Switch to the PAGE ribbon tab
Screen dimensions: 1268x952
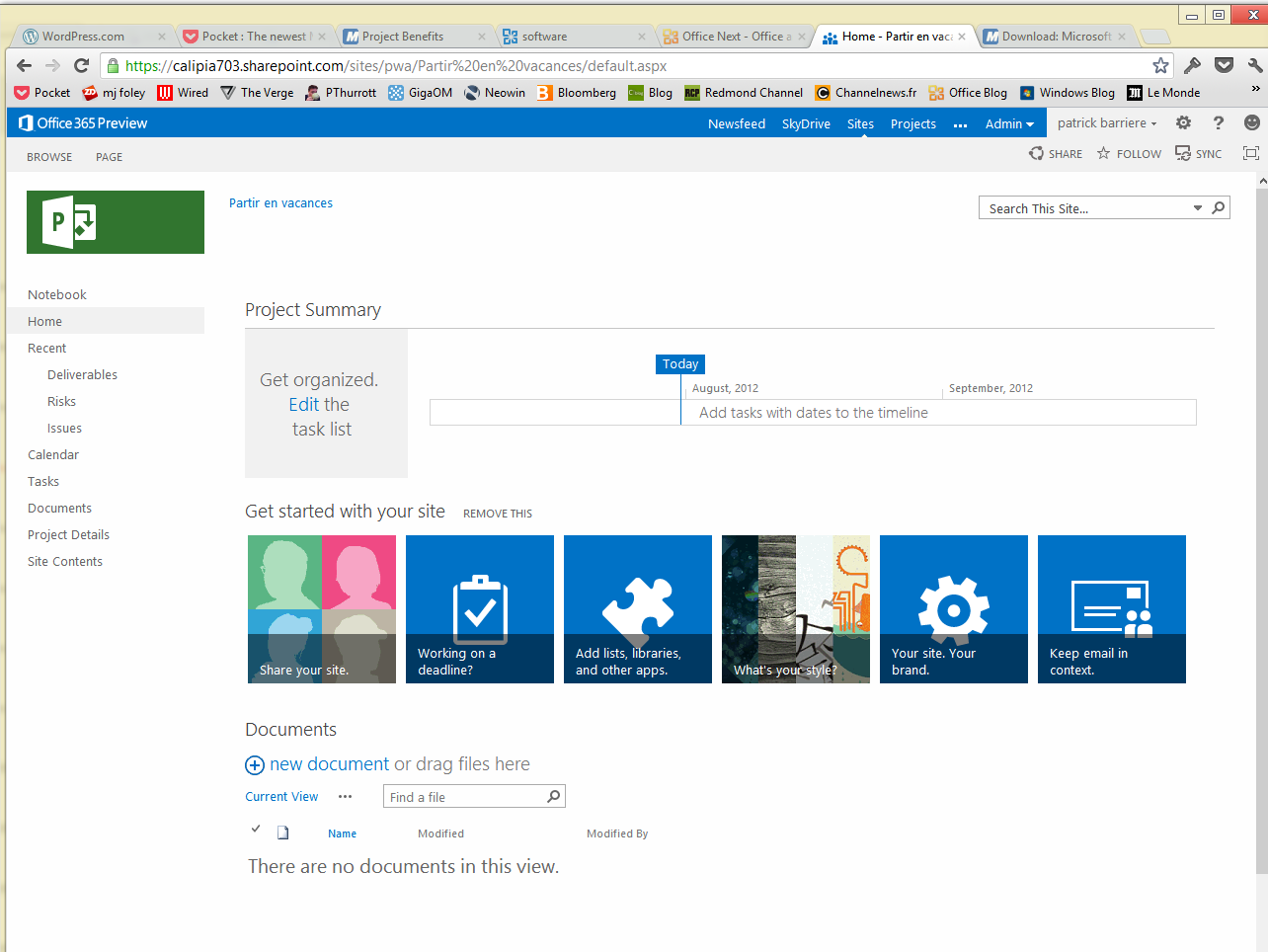(x=109, y=157)
